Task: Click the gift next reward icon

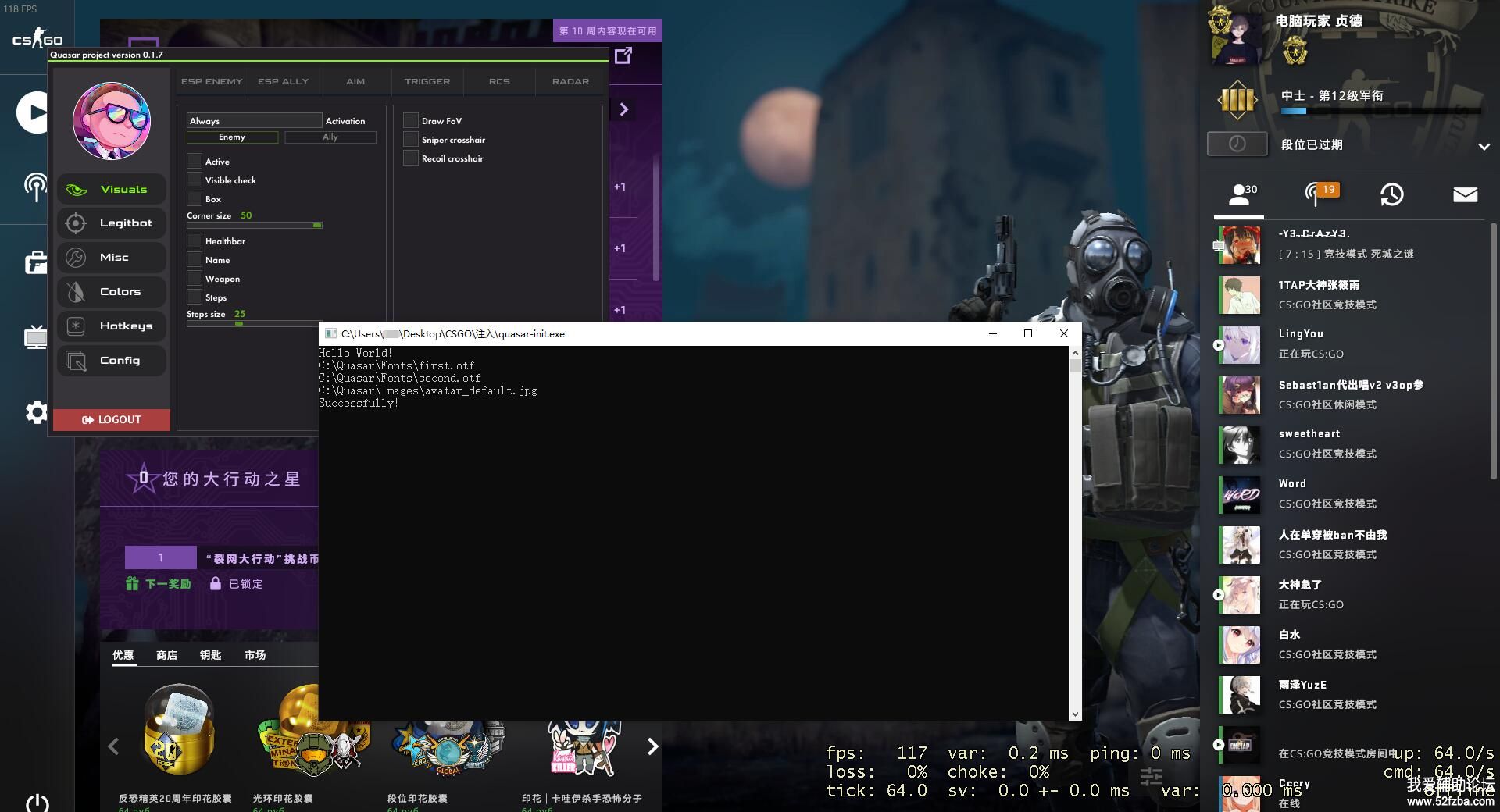Action: (132, 583)
